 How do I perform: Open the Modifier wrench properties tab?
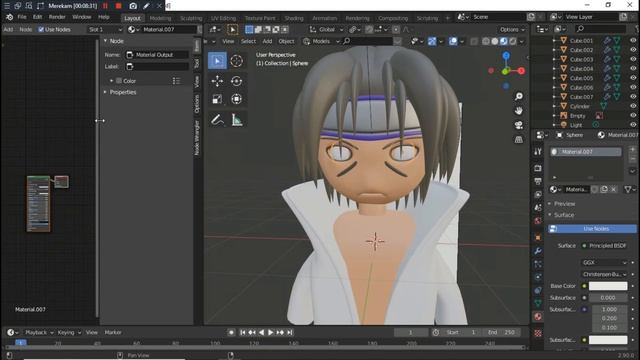[x=538, y=251]
